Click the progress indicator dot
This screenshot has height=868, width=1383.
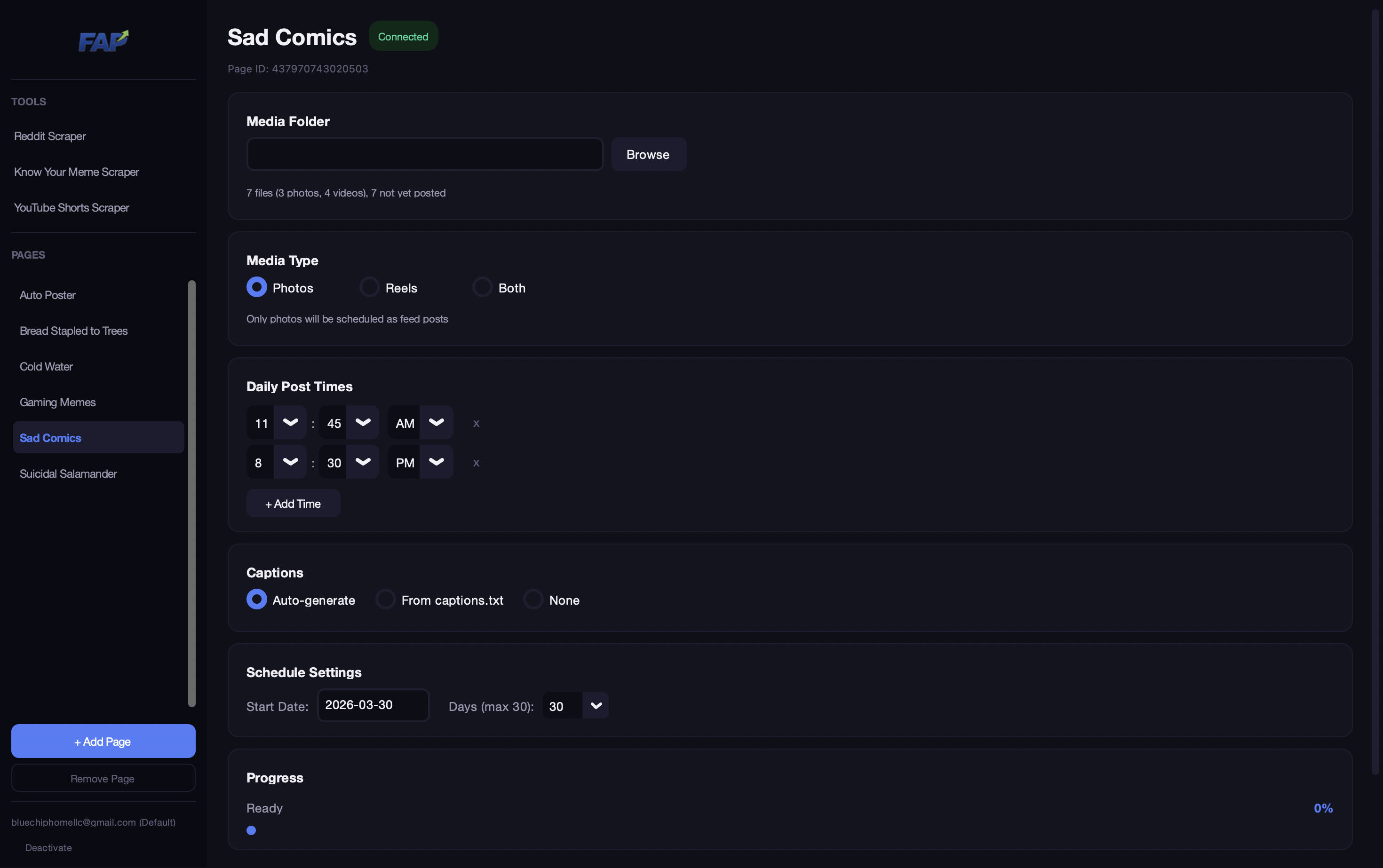[x=251, y=830]
